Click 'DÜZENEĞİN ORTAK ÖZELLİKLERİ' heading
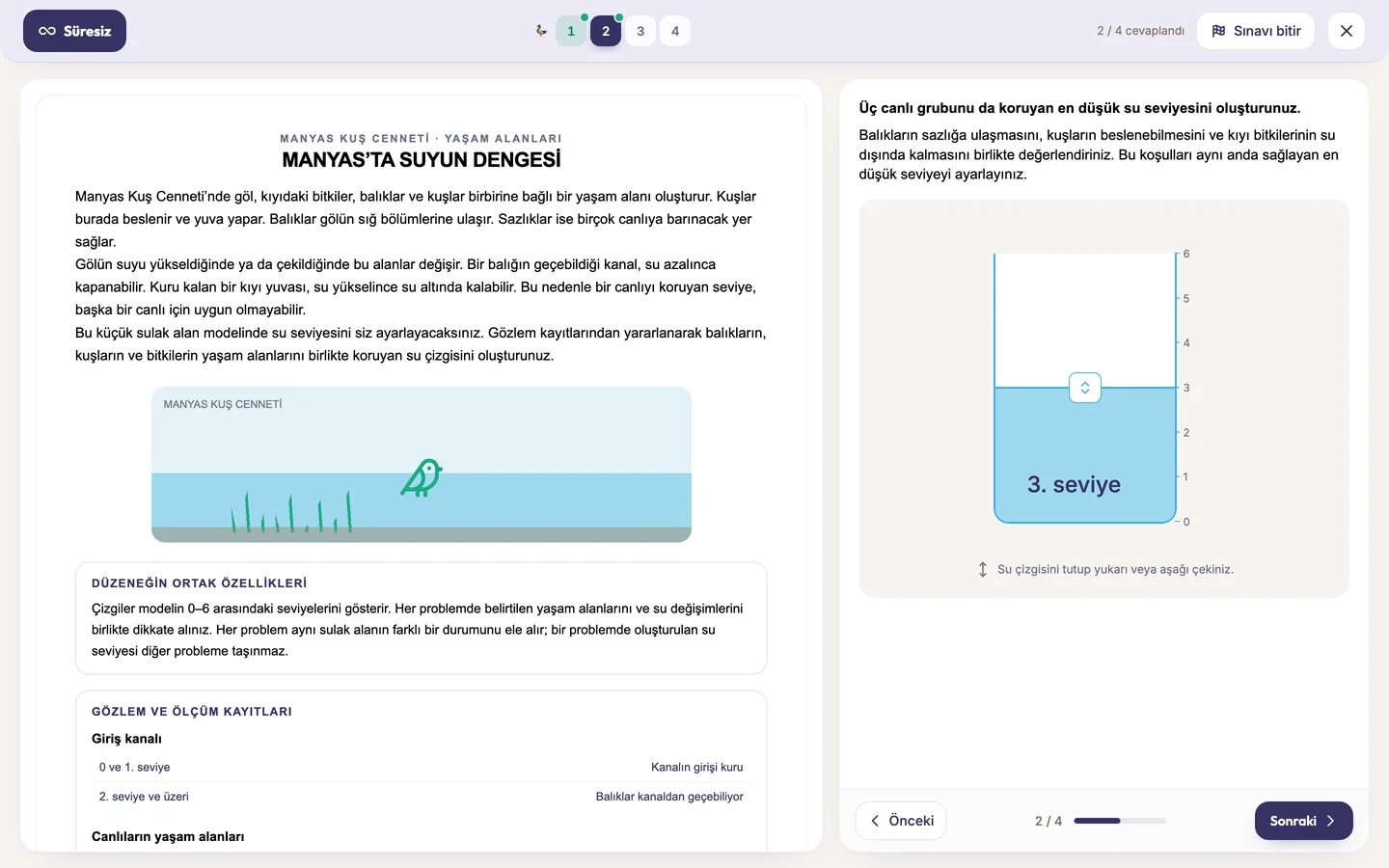This screenshot has width=1389, height=868. coord(199,583)
